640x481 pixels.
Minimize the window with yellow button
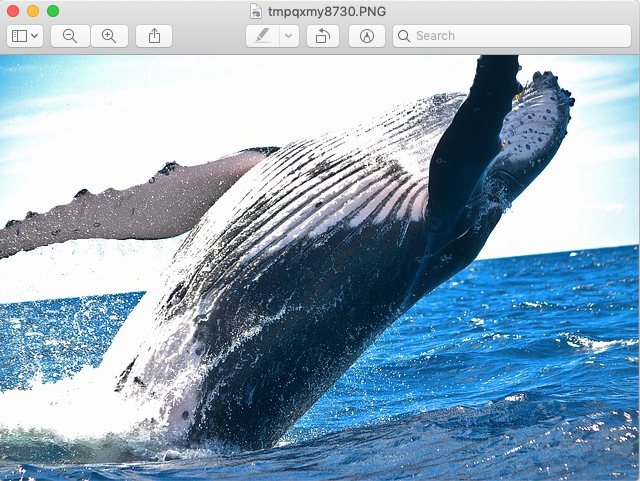tap(33, 11)
